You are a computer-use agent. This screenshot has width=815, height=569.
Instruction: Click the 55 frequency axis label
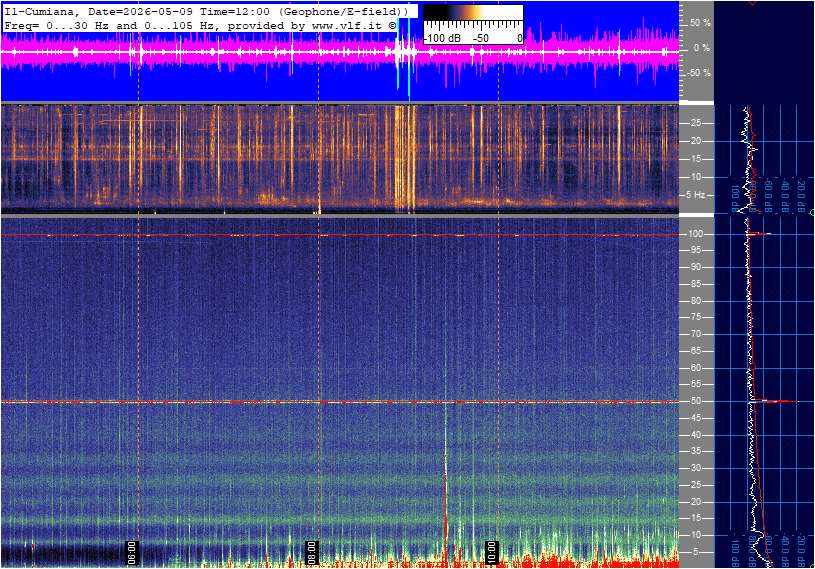695,385
